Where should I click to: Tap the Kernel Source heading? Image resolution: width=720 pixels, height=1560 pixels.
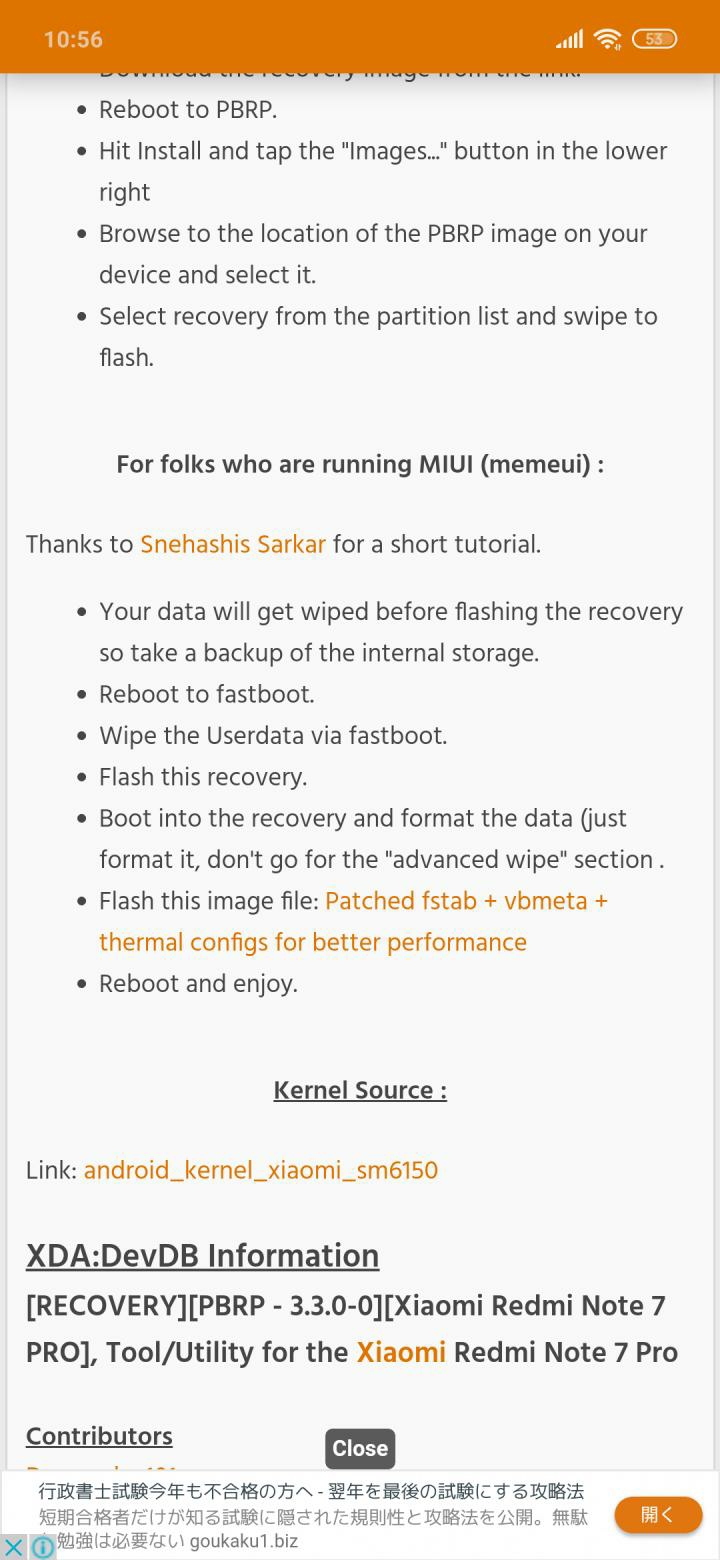[360, 1090]
